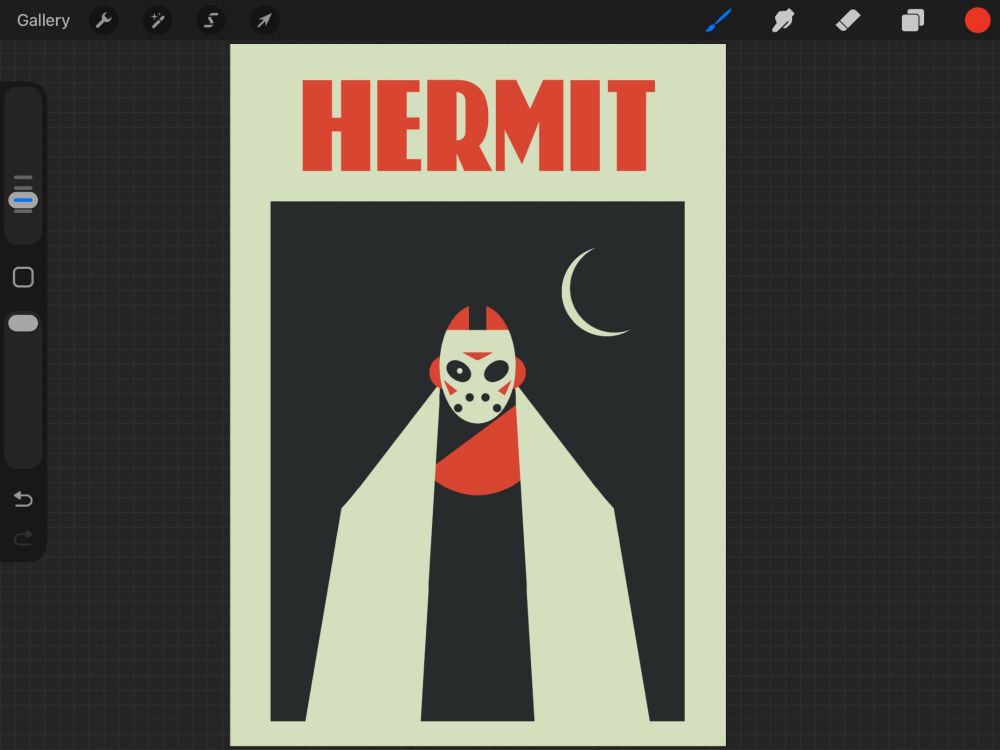
Task: Select the Smudge tool
Action: click(783, 20)
